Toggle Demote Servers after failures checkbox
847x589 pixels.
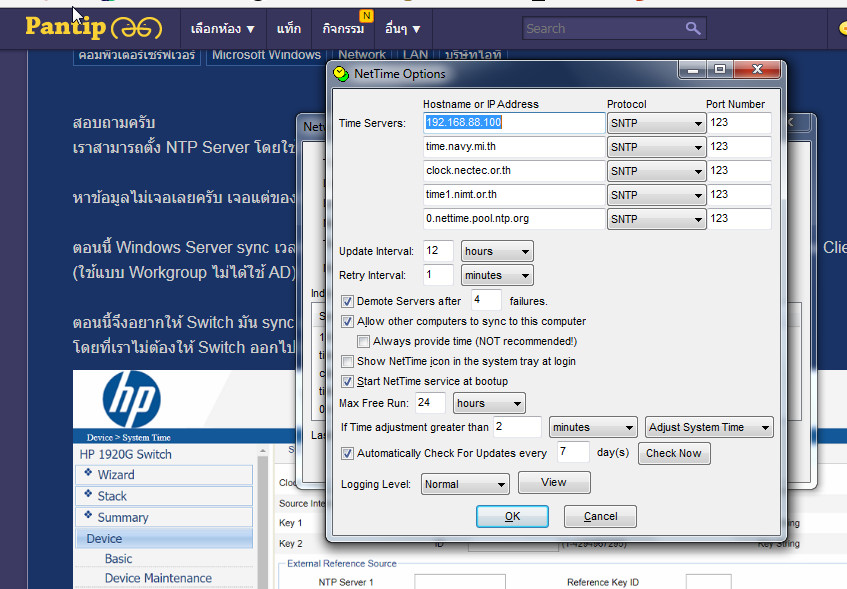point(347,301)
